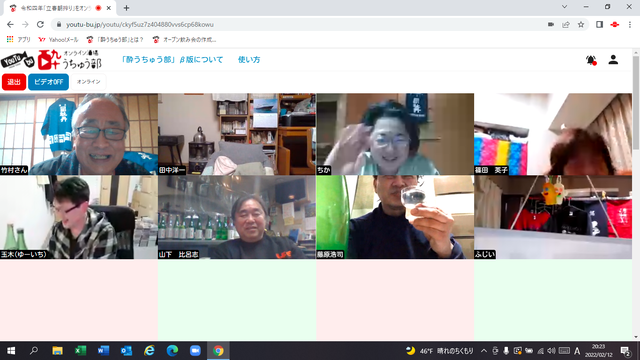The image size is (640, 360).
Task: Click the red 退出 leave button
Action: point(14,82)
